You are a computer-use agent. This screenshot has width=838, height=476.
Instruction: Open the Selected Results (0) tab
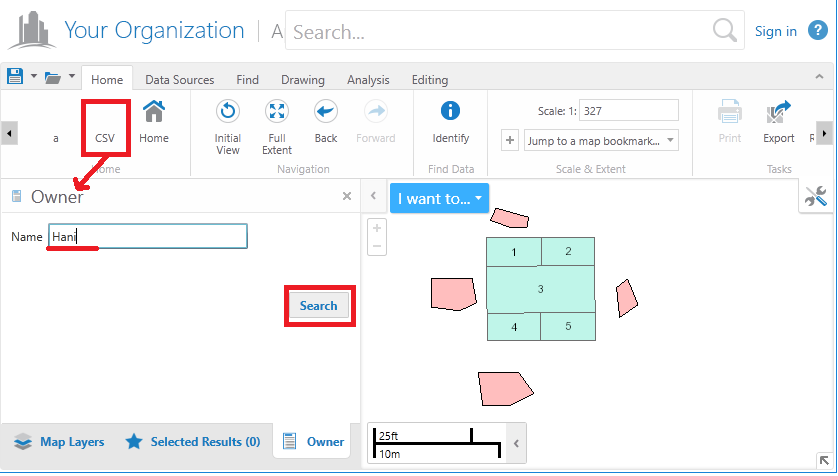(193, 442)
